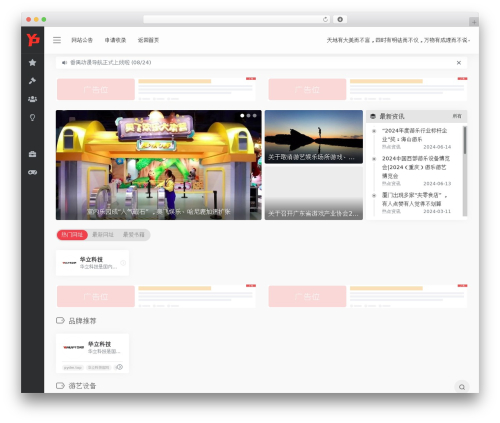This screenshot has width=500, height=423.
Task: Open the people group sidebar icon
Action: [x=32, y=99]
